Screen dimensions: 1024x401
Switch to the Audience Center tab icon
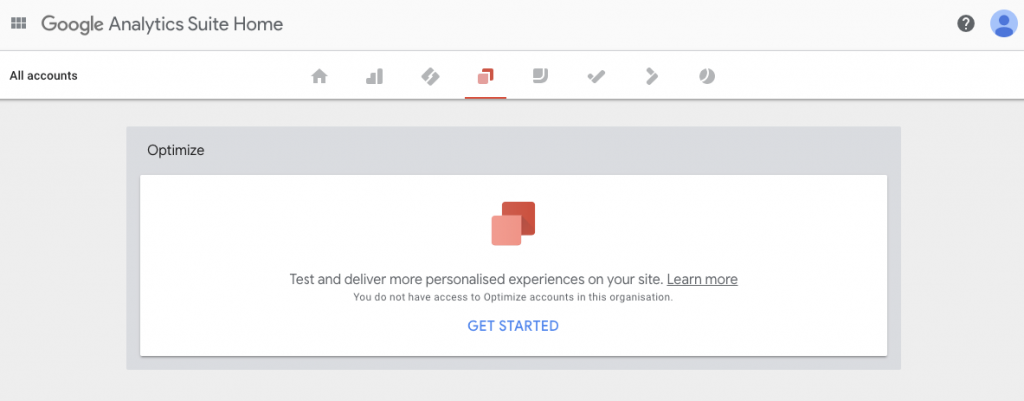(707, 76)
